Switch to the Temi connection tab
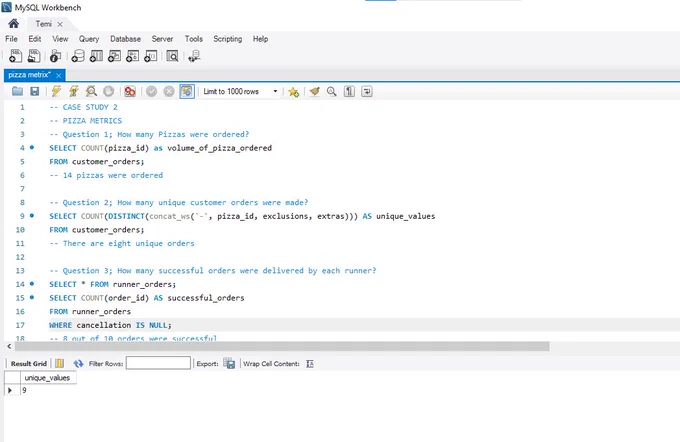The width and height of the screenshot is (680, 442). click(x=43, y=24)
